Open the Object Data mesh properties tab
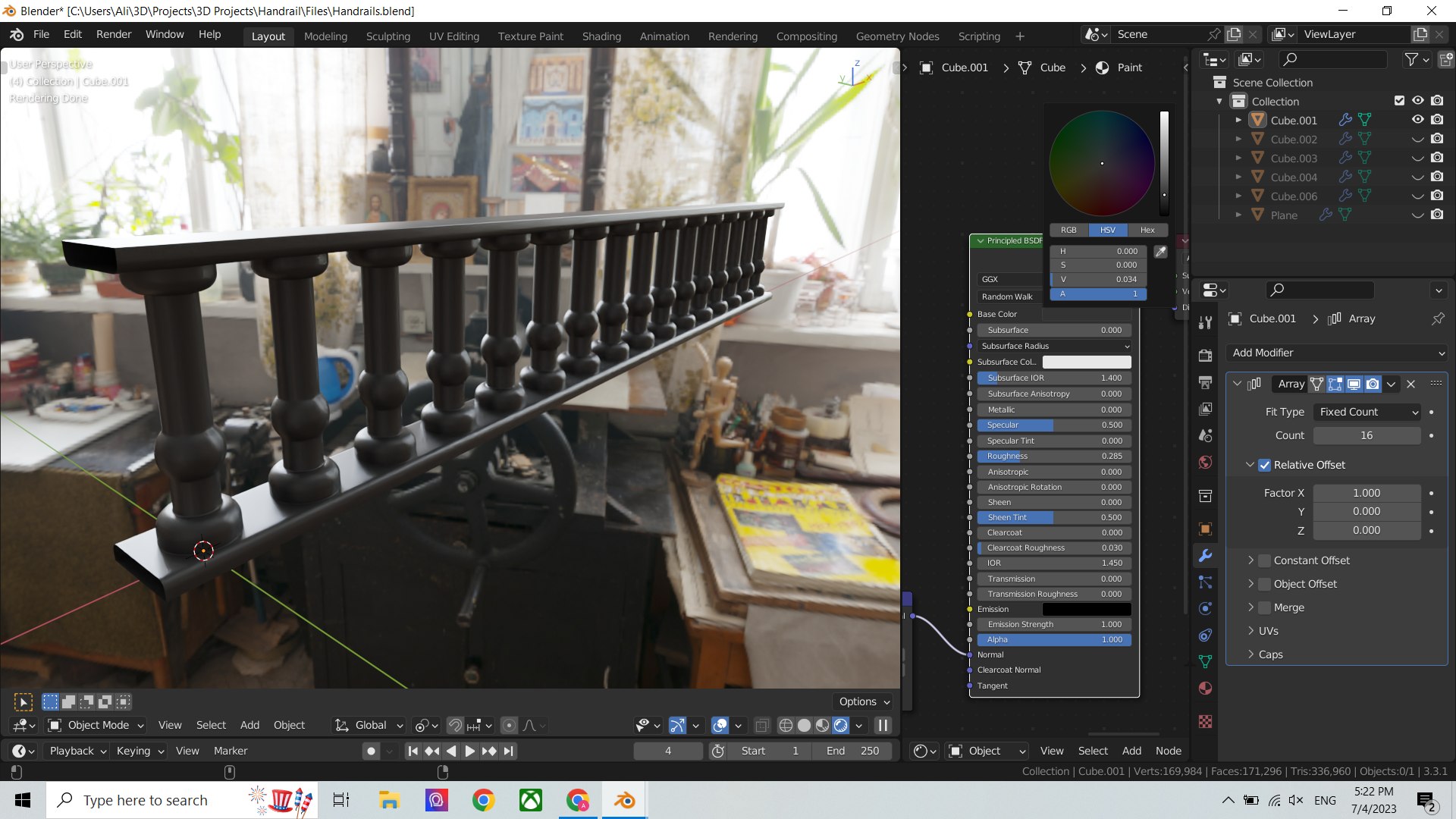The image size is (1456, 819). pyautogui.click(x=1205, y=662)
